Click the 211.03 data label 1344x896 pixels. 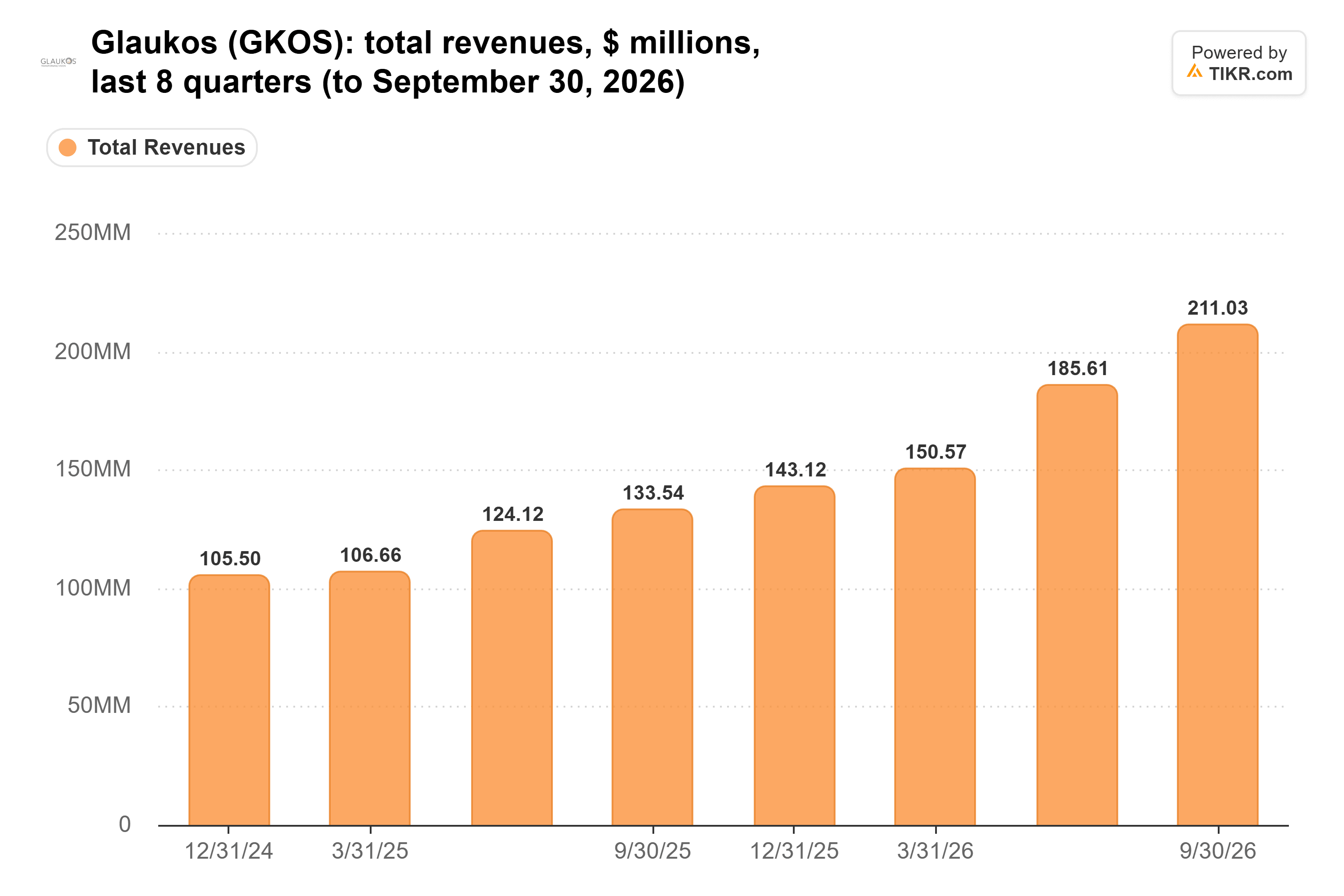click(x=1218, y=308)
